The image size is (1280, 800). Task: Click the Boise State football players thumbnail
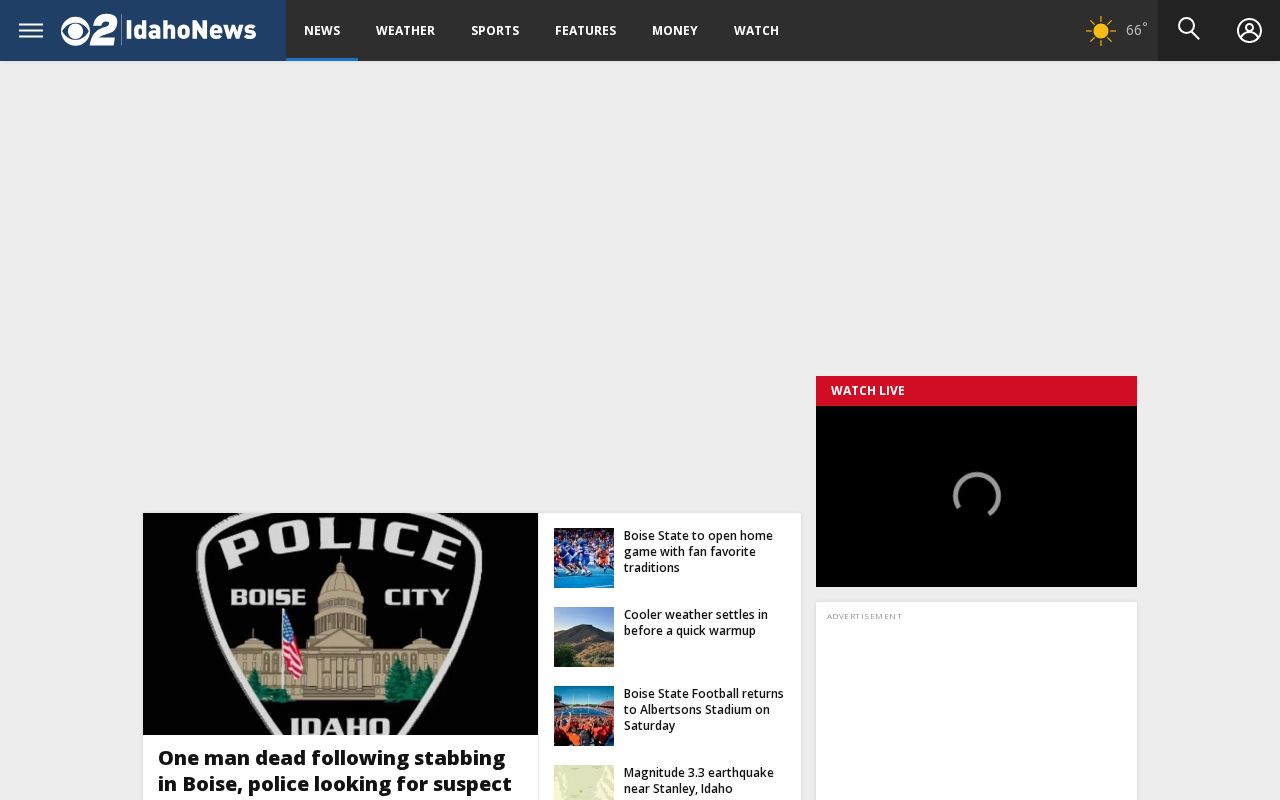pos(584,558)
